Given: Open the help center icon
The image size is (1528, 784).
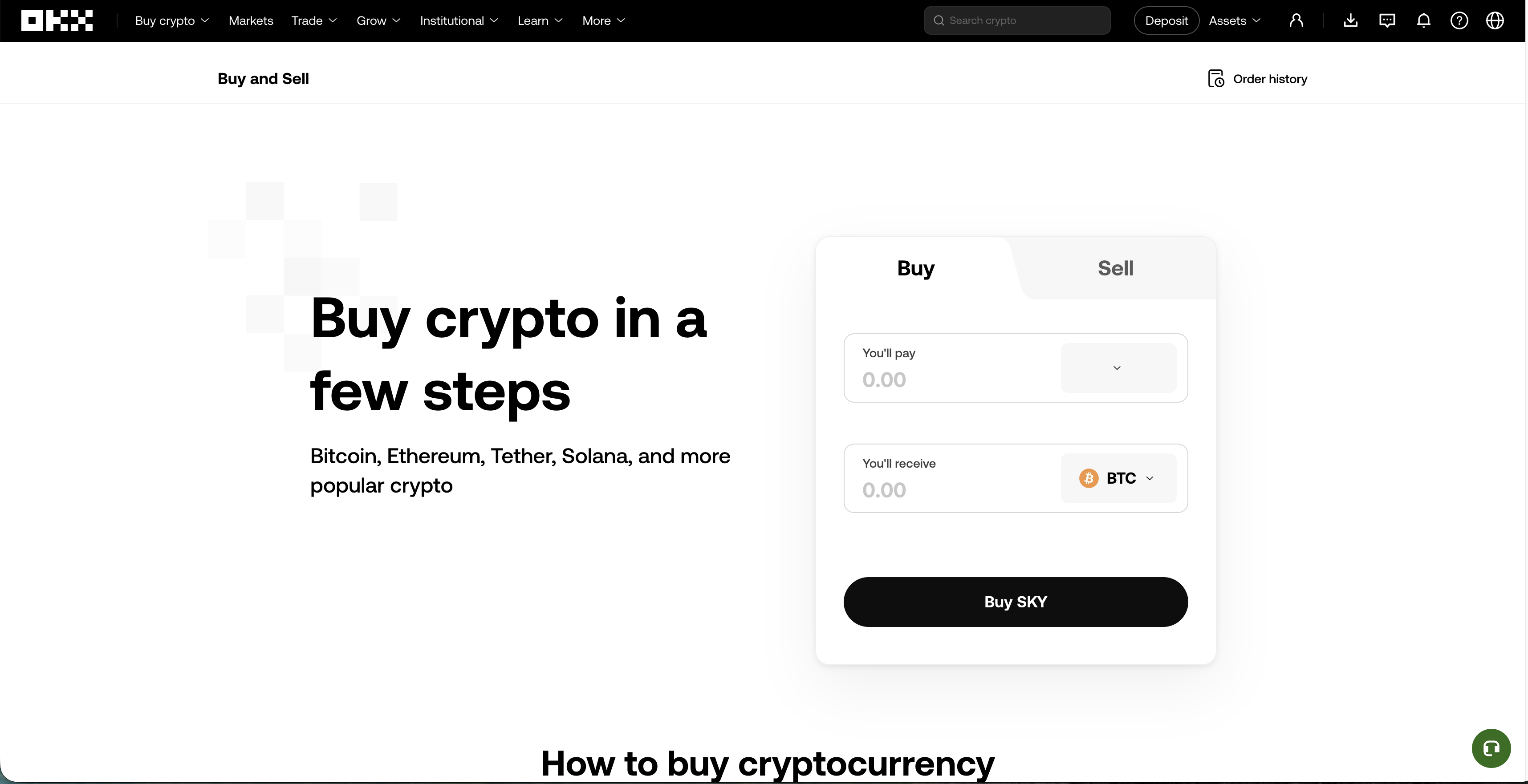Looking at the screenshot, I should 1460,20.
